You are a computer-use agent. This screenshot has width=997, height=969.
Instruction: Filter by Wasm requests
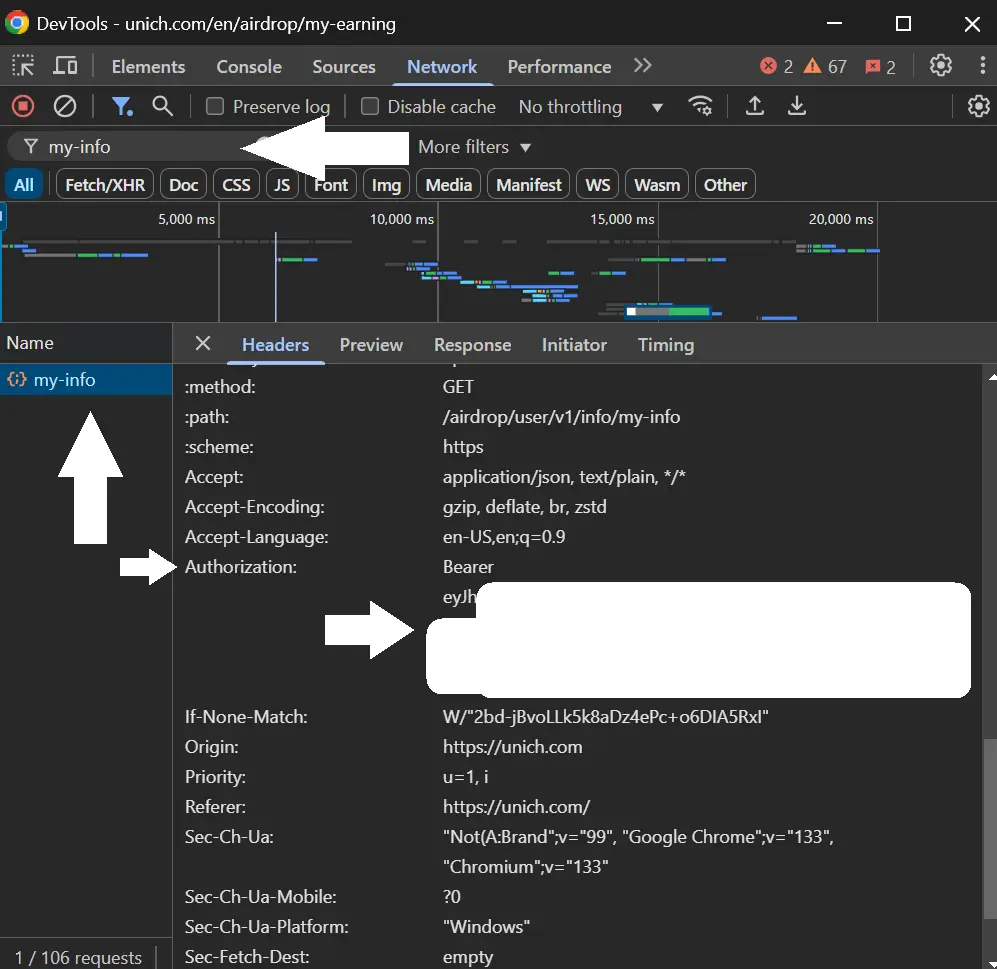click(x=657, y=184)
